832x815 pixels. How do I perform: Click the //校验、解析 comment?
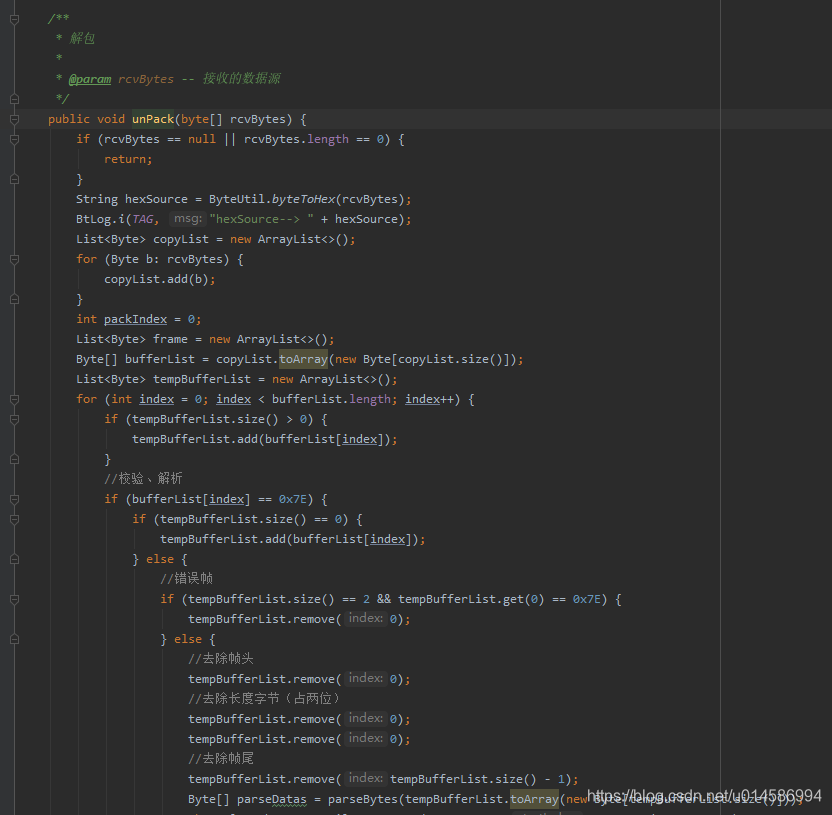click(x=143, y=479)
